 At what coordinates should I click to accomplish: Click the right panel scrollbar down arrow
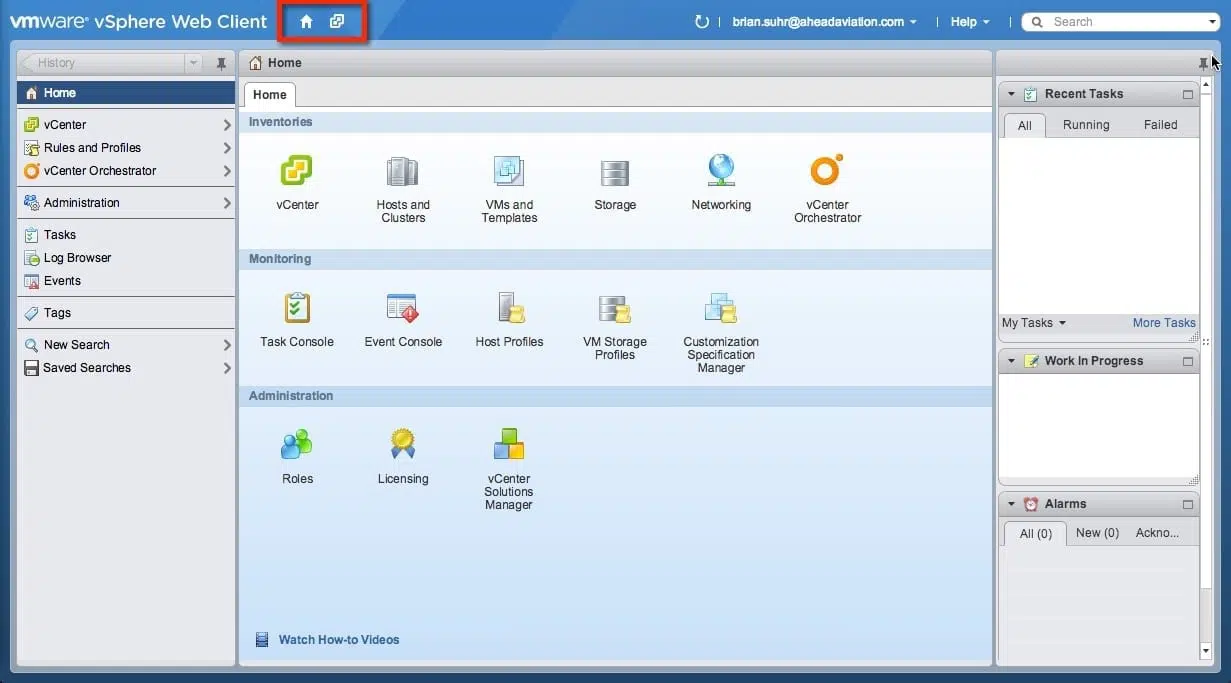[x=1205, y=651]
